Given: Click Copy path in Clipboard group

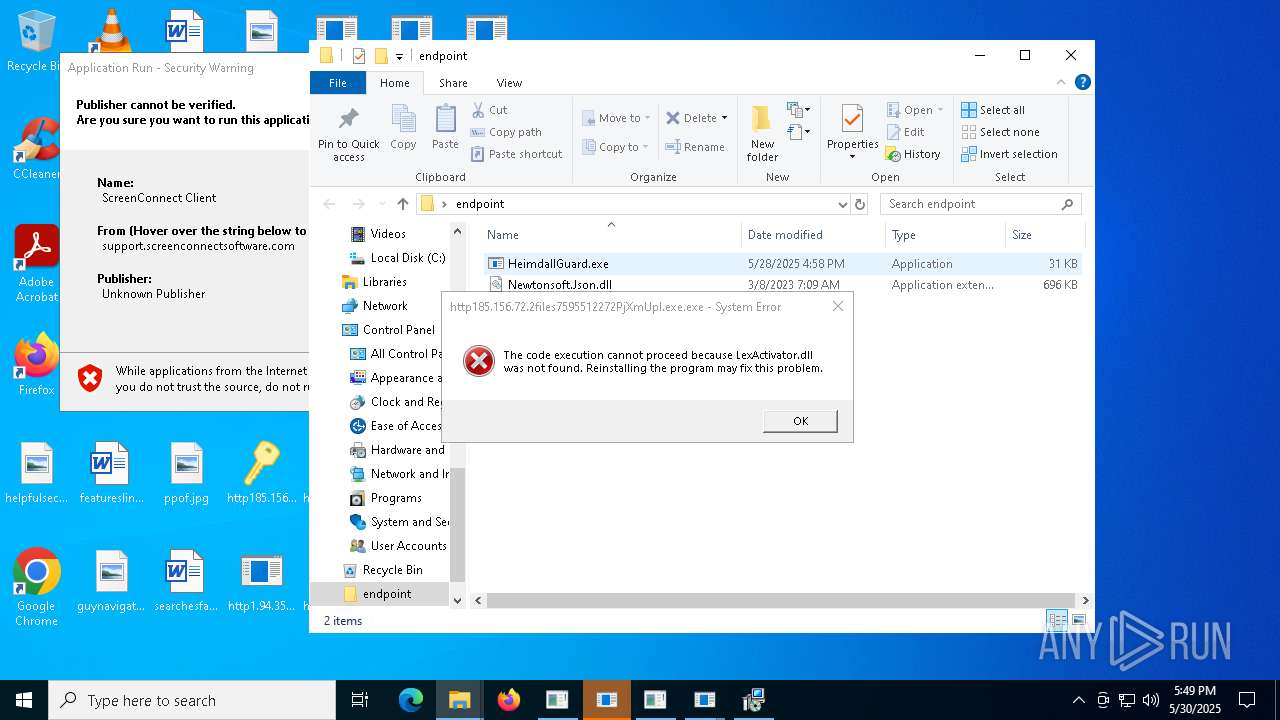Looking at the screenshot, I should (x=505, y=132).
